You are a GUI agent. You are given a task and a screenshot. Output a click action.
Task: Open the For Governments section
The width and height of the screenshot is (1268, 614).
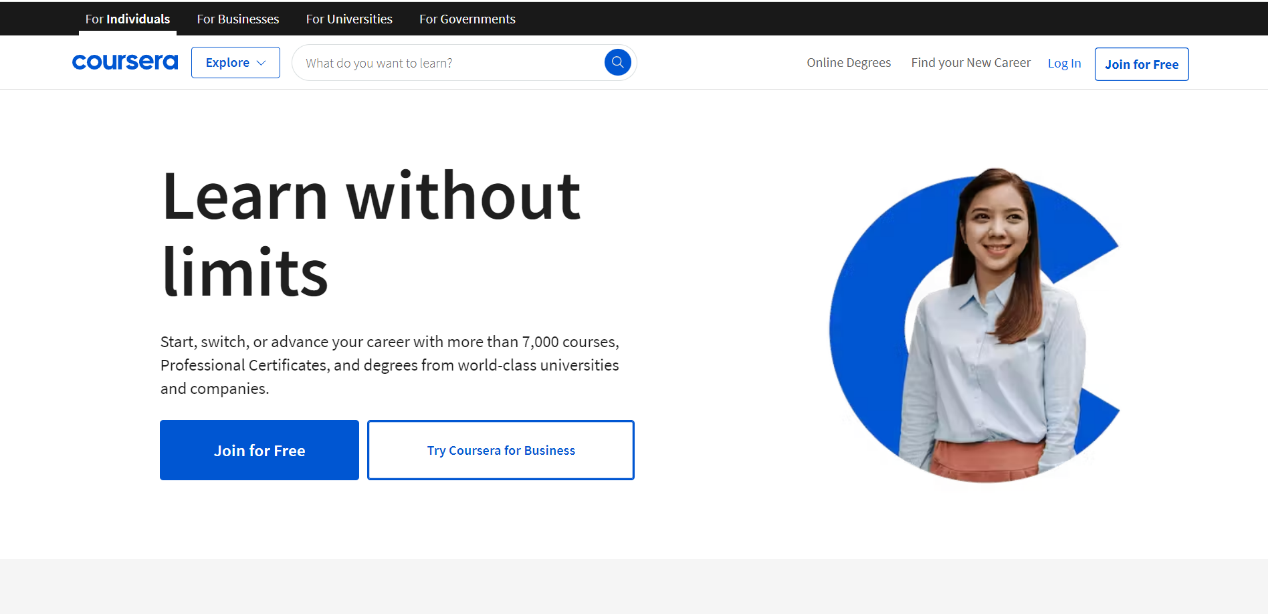coord(467,18)
